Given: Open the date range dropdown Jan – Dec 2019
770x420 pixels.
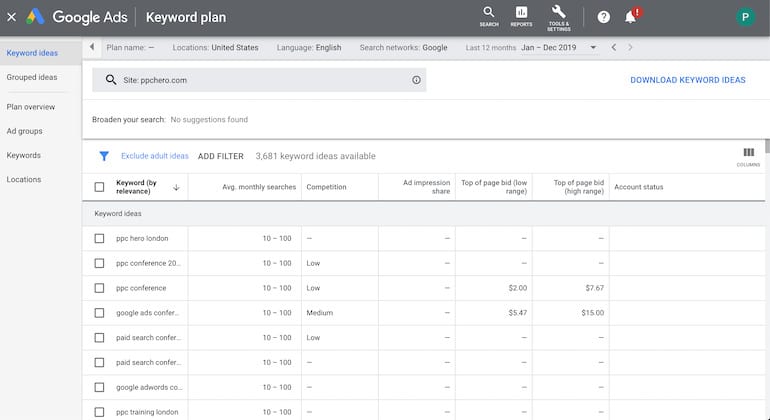Looking at the screenshot, I should pyautogui.click(x=559, y=48).
